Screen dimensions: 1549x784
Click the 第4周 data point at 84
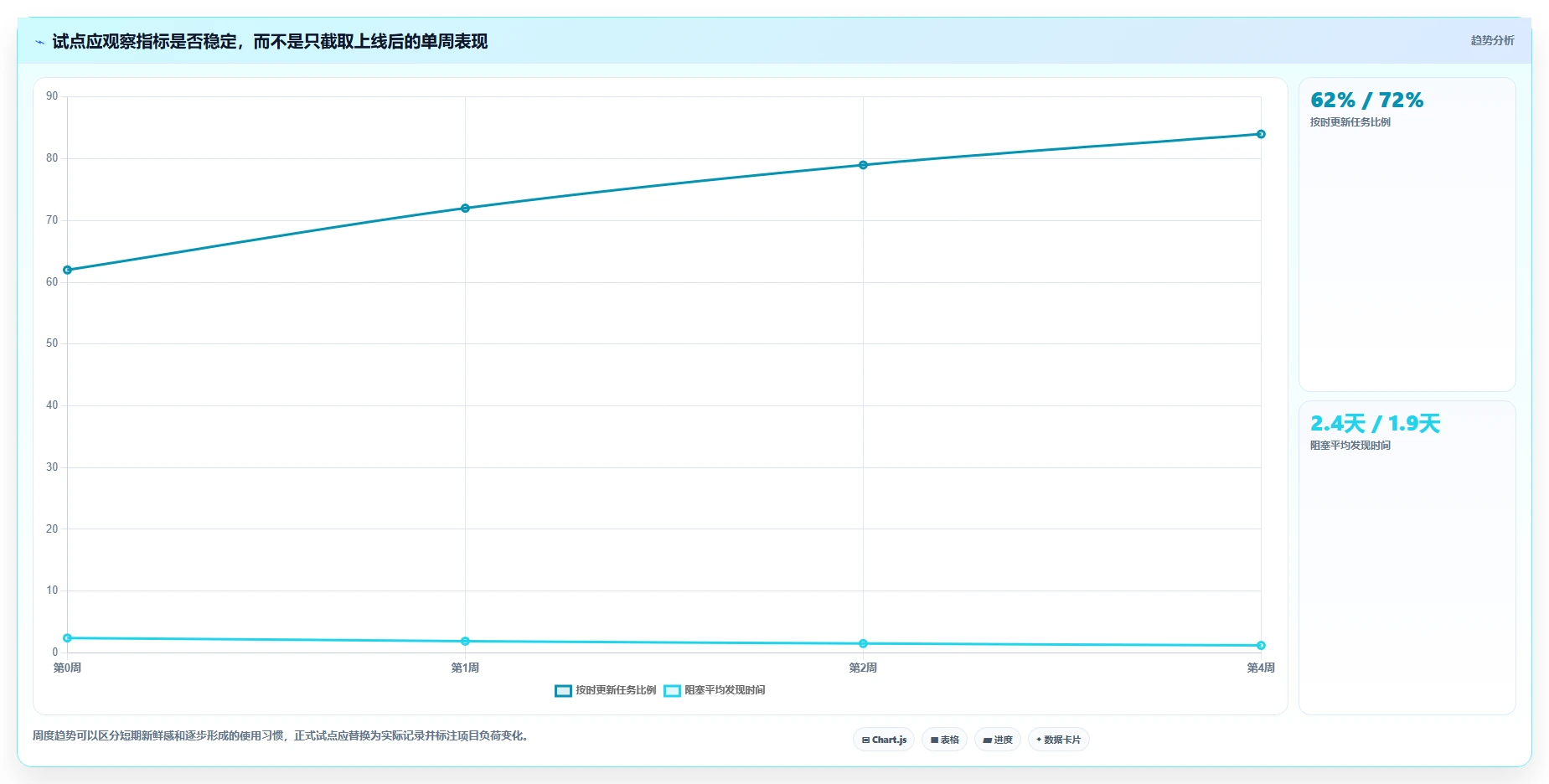pyautogui.click(x=1261, y=134)
